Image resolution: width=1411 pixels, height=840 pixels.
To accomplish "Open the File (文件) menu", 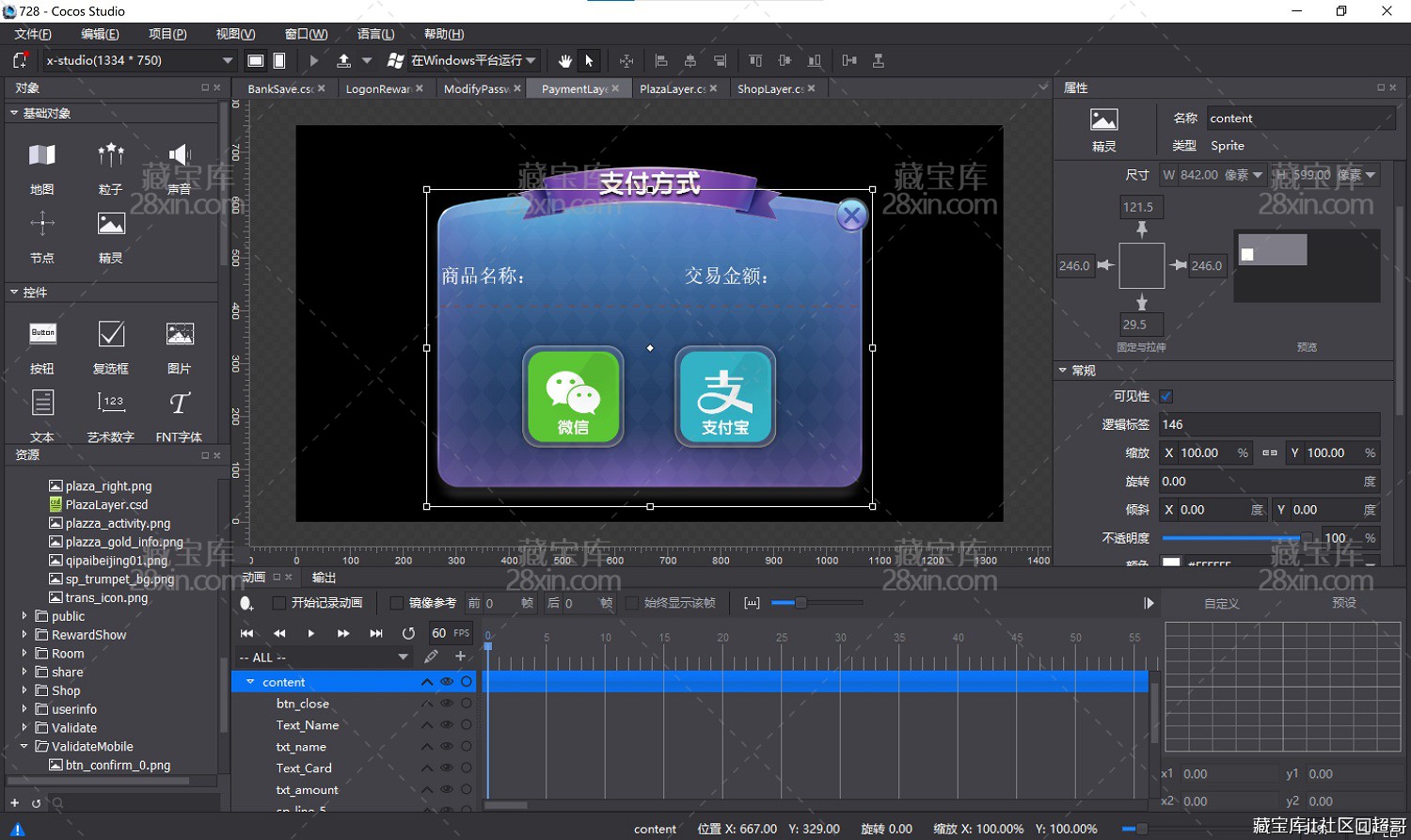I will tap(33, 34).
